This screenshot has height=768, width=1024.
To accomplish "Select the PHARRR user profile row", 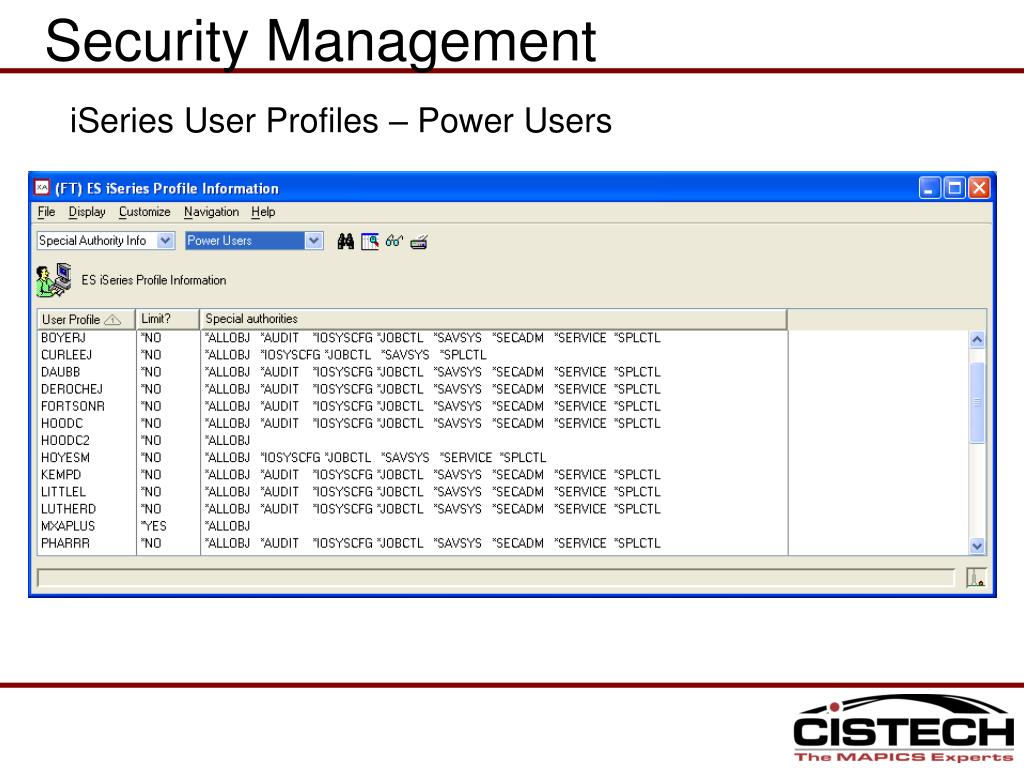I will pyautogui.click(x=413, y=543).
